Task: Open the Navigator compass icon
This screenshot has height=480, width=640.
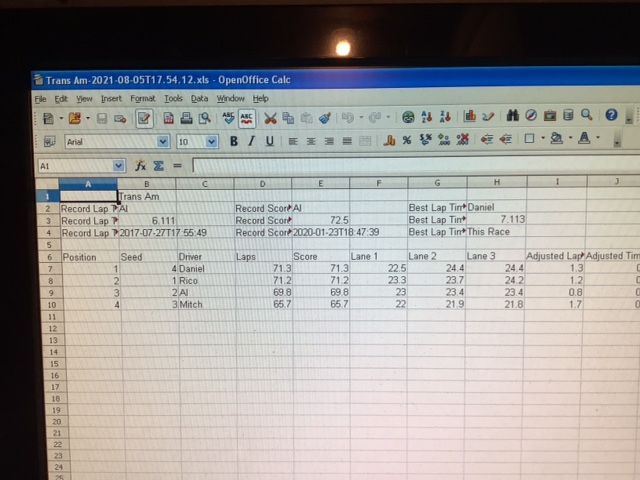Action: [x=531, y=116]
